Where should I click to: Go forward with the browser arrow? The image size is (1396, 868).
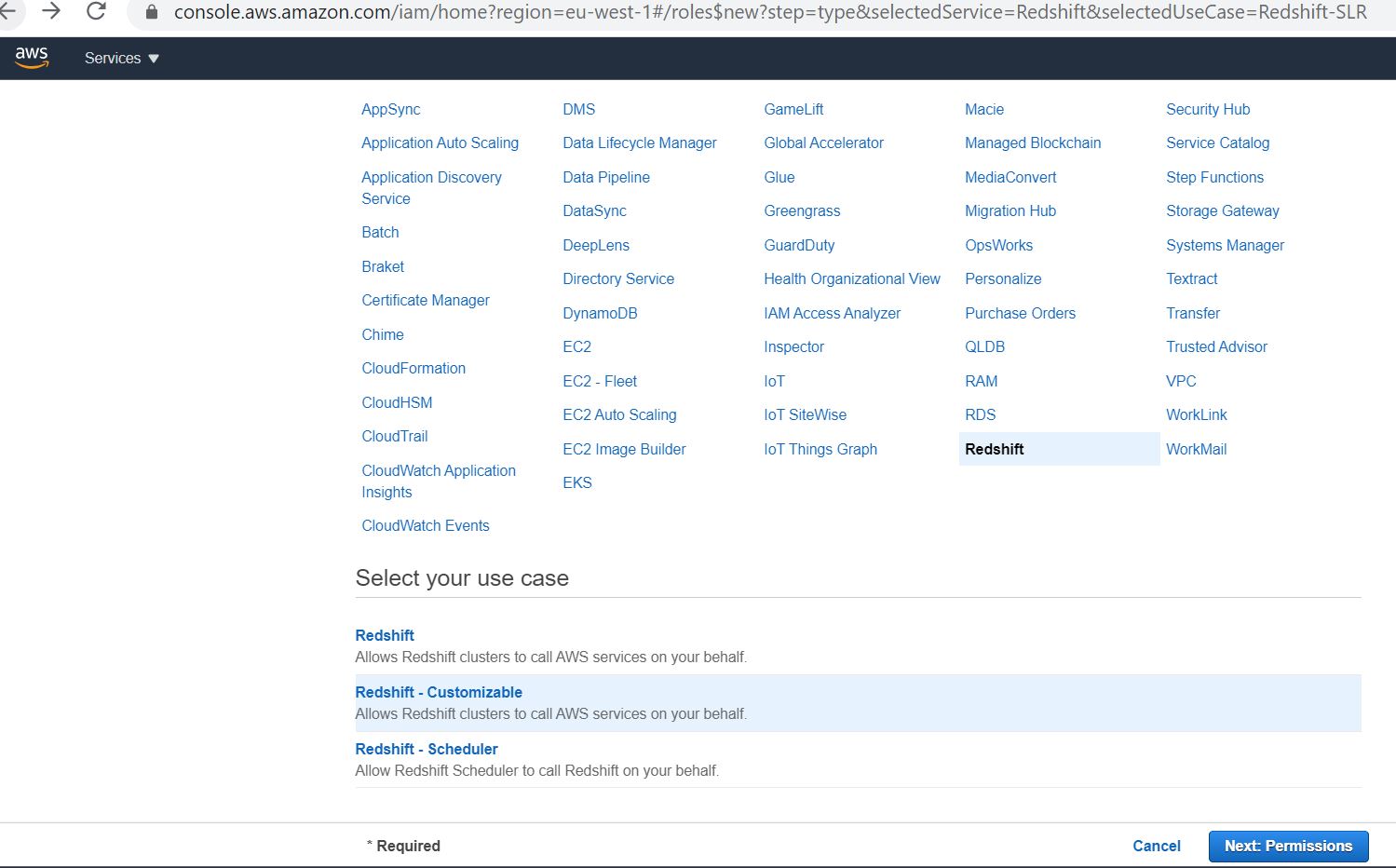(x=51, y=11)
